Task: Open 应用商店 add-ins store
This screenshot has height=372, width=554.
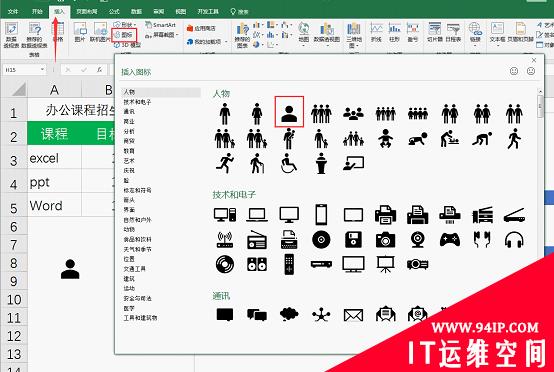Action: tap(201, 28)
